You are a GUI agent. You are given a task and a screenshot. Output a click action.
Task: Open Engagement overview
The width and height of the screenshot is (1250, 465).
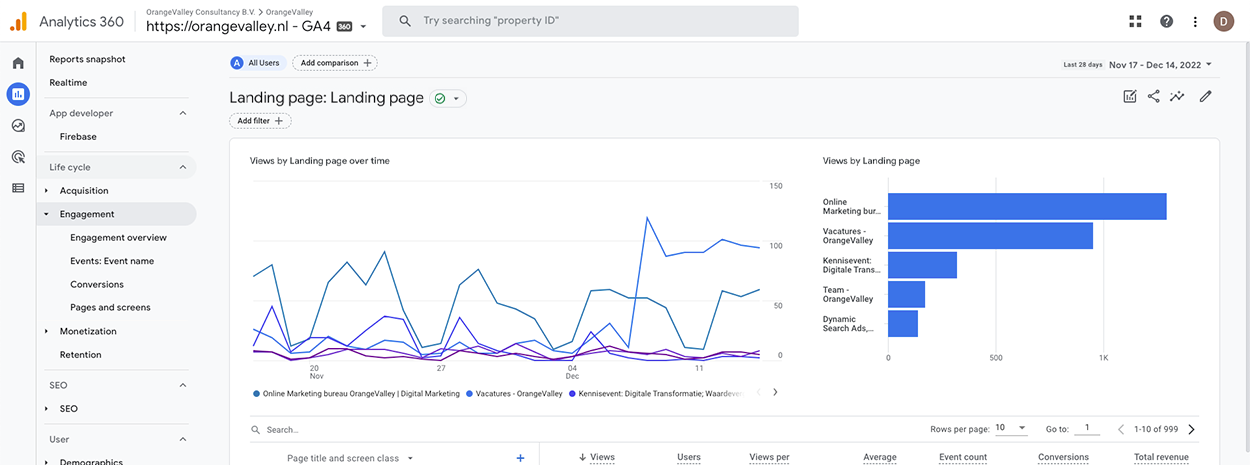118,237
